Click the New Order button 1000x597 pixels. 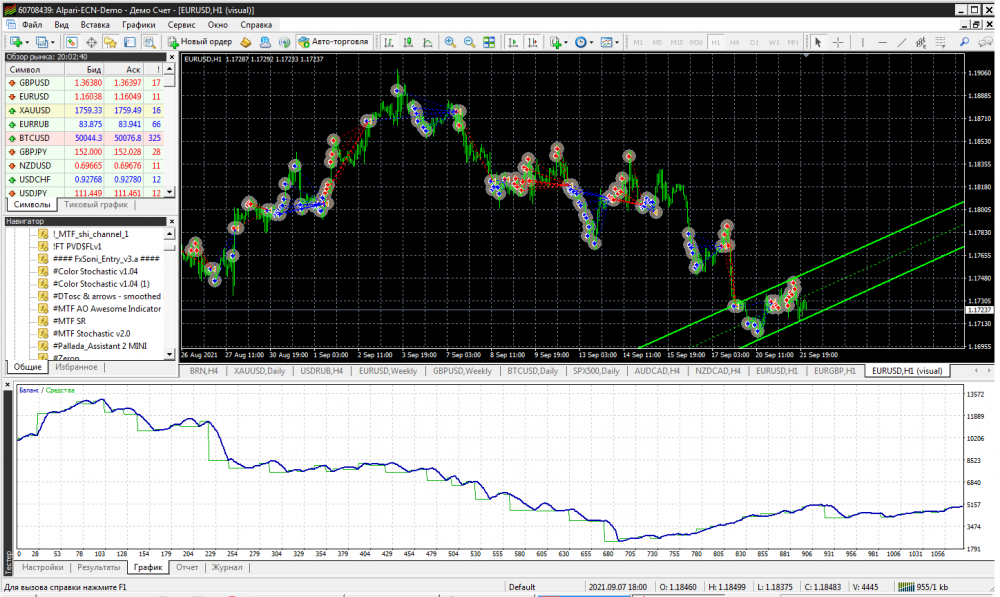pos(200,42)
